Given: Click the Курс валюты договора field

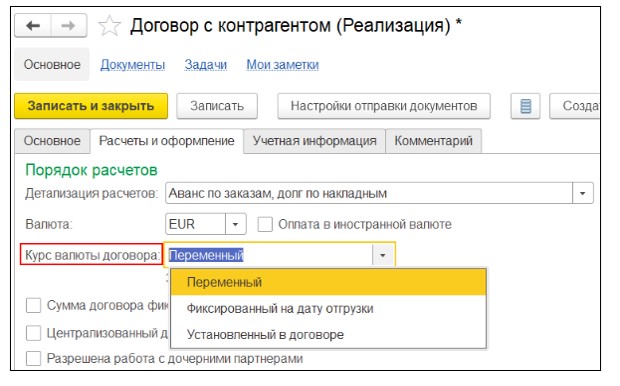Looking at the screenshot, I should 268,255.
